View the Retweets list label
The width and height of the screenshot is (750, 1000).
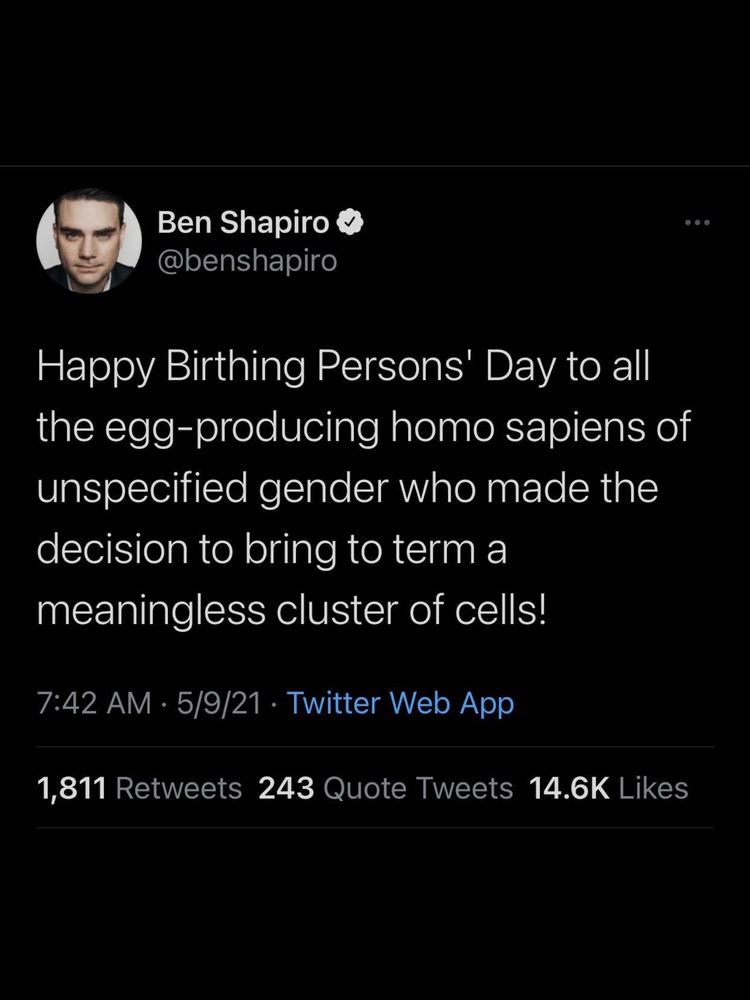(179, 788)
